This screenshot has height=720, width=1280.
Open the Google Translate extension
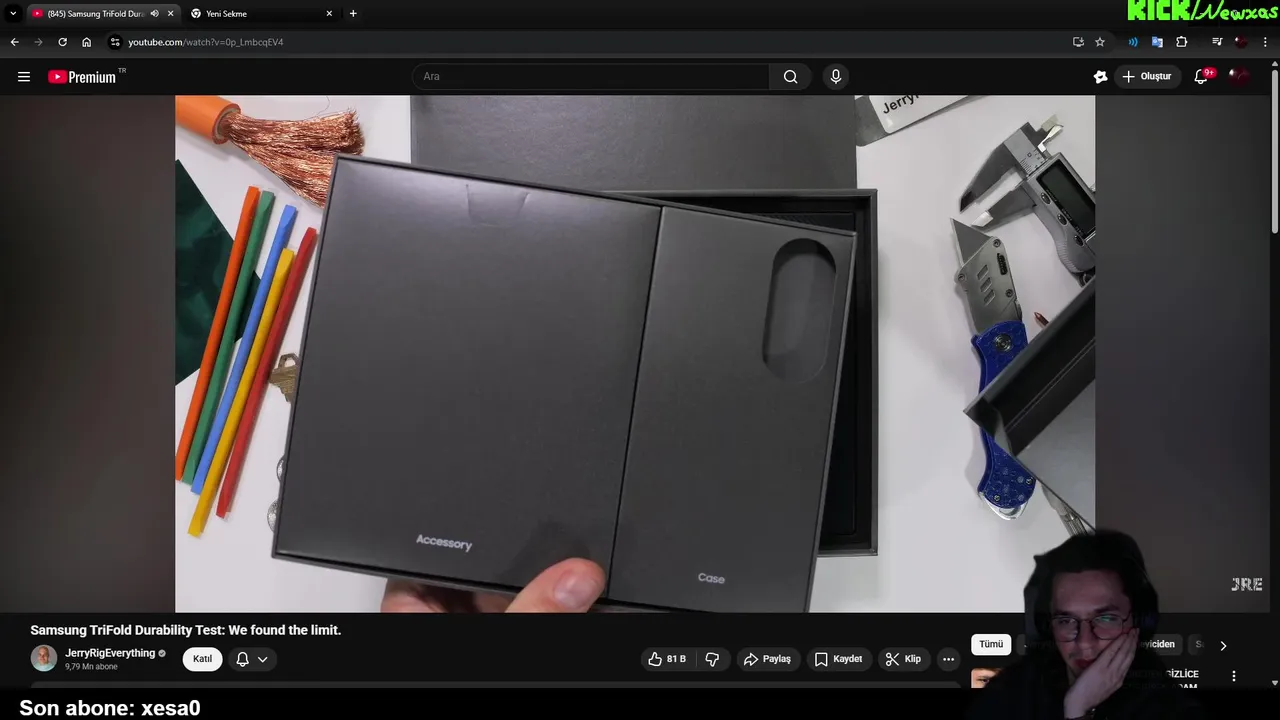1157,42
